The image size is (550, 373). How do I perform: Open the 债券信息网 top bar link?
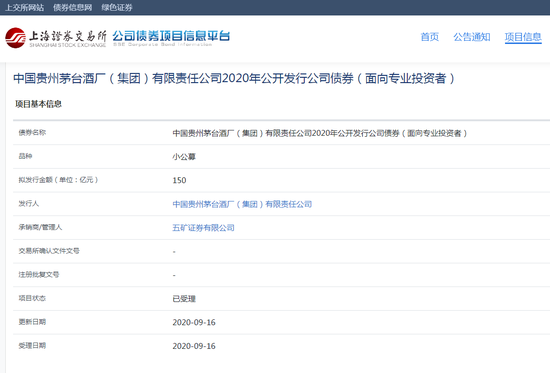[x=73, y=7]
